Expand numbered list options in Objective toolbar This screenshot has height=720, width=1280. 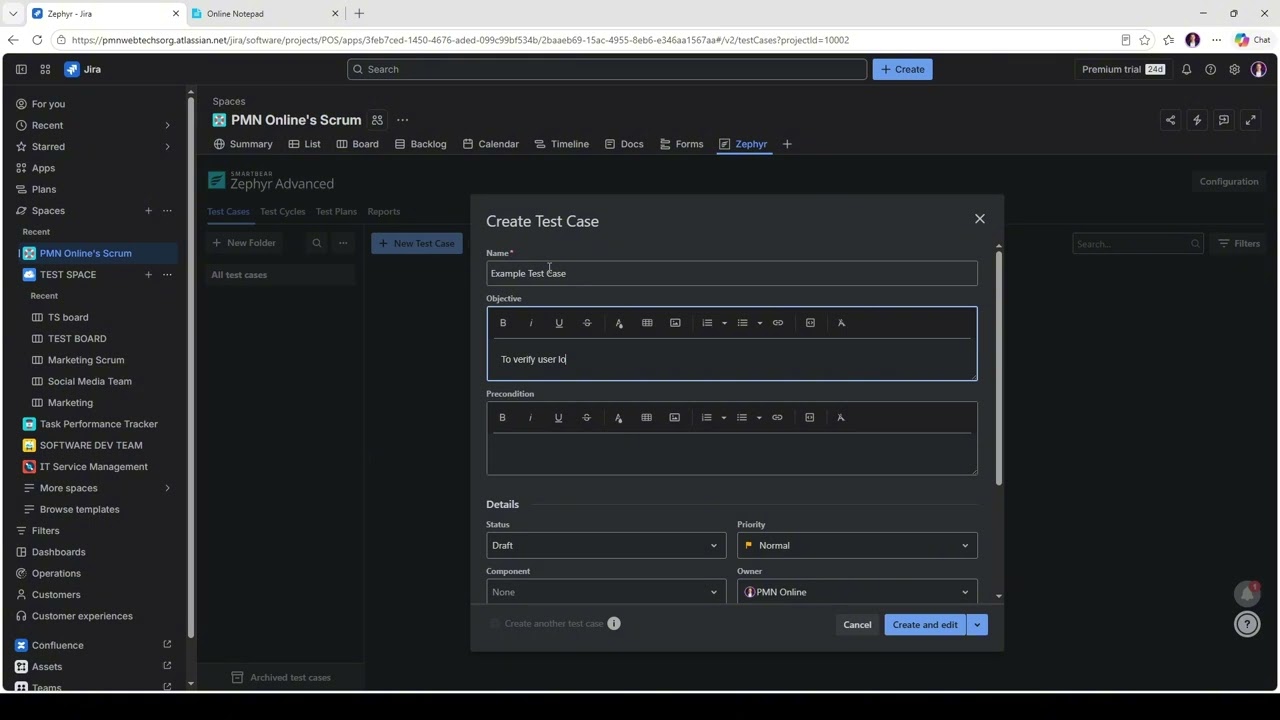pos(724,323)
